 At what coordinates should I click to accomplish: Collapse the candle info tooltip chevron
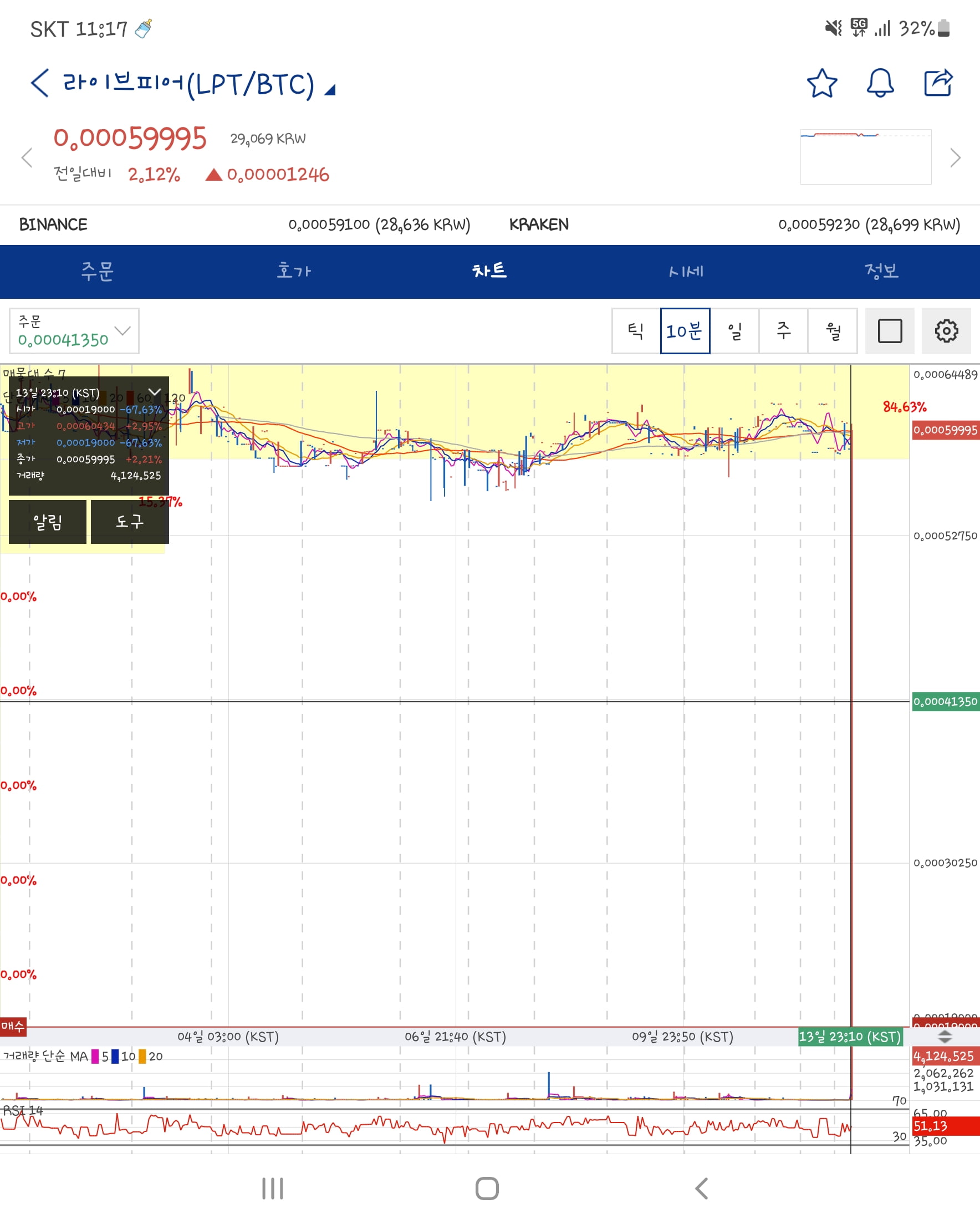pos(155,392)
